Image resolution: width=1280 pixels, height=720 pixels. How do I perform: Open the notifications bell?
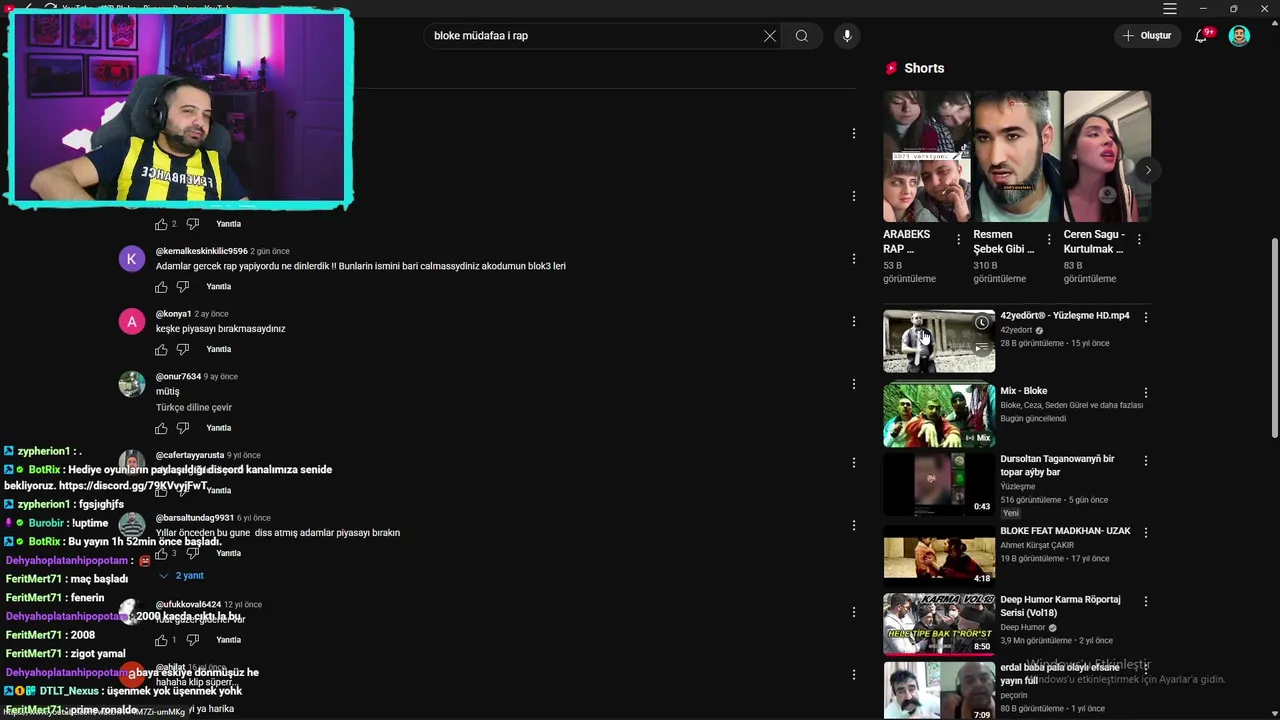1201,36
